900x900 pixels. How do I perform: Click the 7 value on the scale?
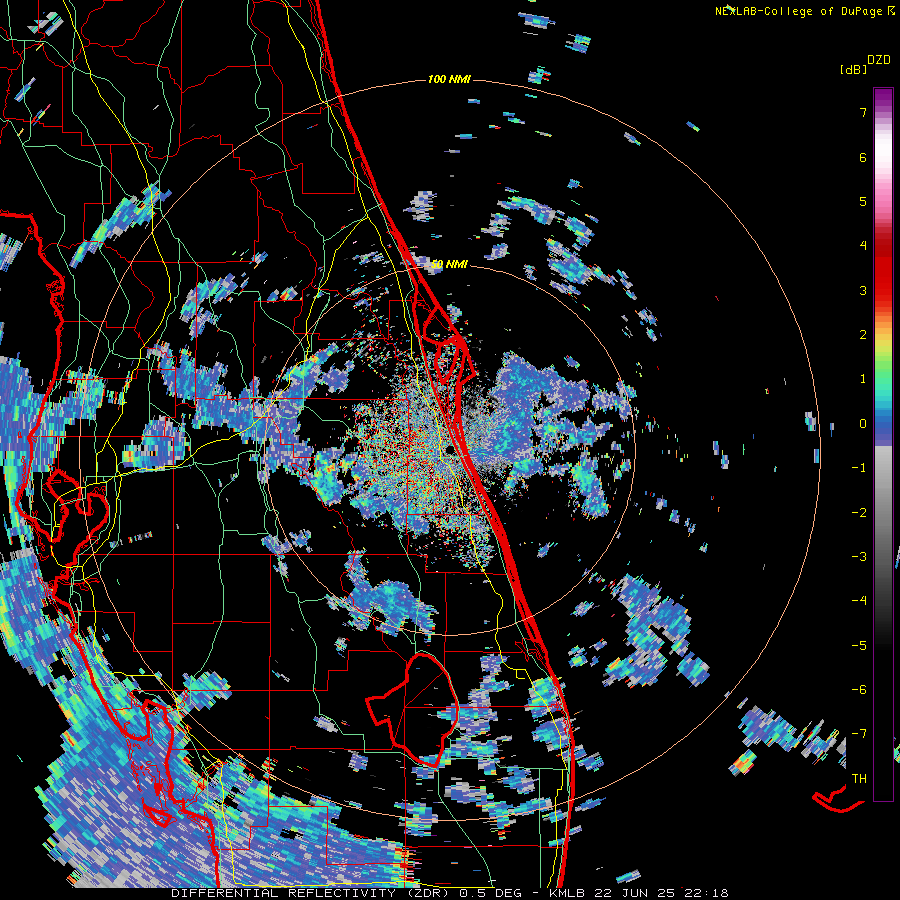point(863,112)
